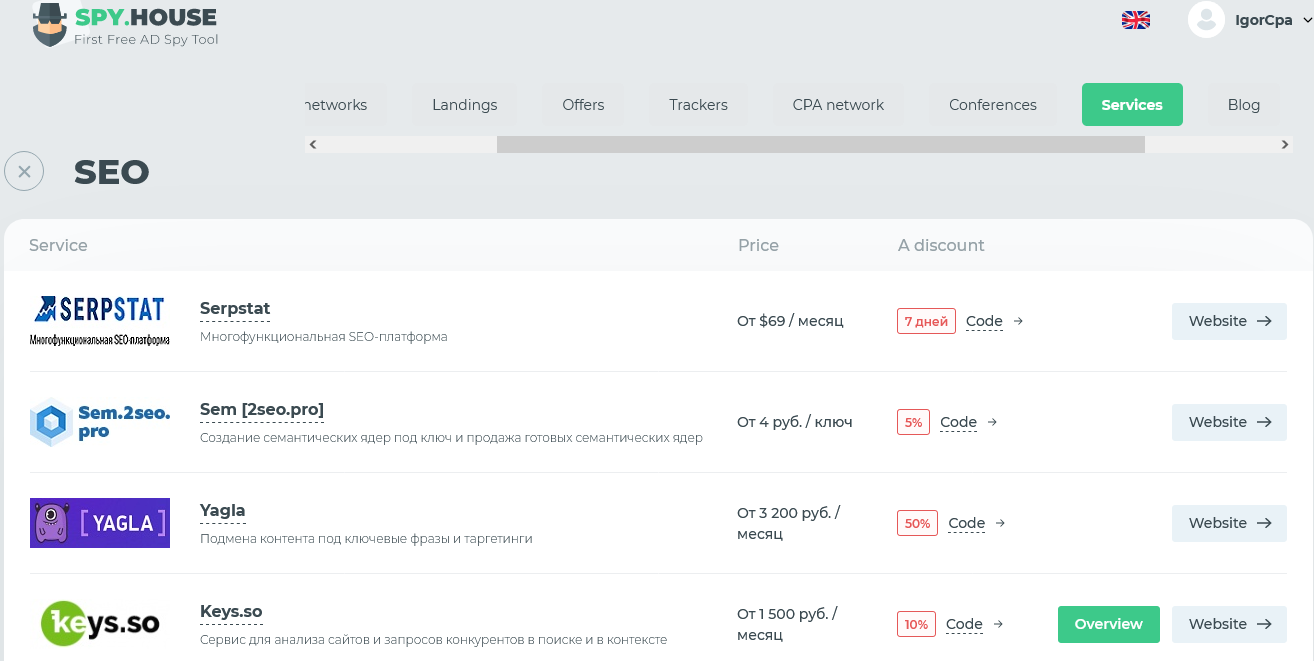Click the IgorCpa user avatar icon
The image size is (1314, 661).
pos(1206,19)
